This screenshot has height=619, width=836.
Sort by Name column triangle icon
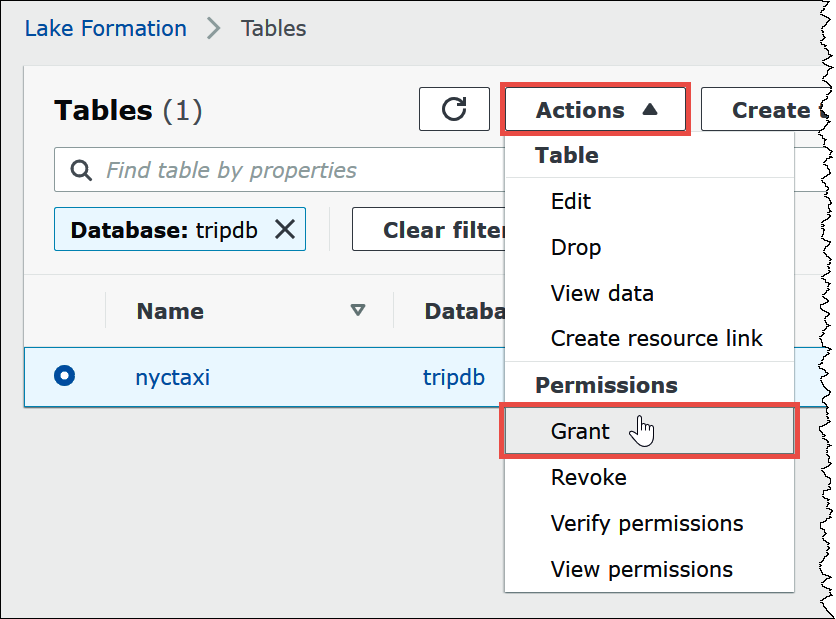point(358,311)
